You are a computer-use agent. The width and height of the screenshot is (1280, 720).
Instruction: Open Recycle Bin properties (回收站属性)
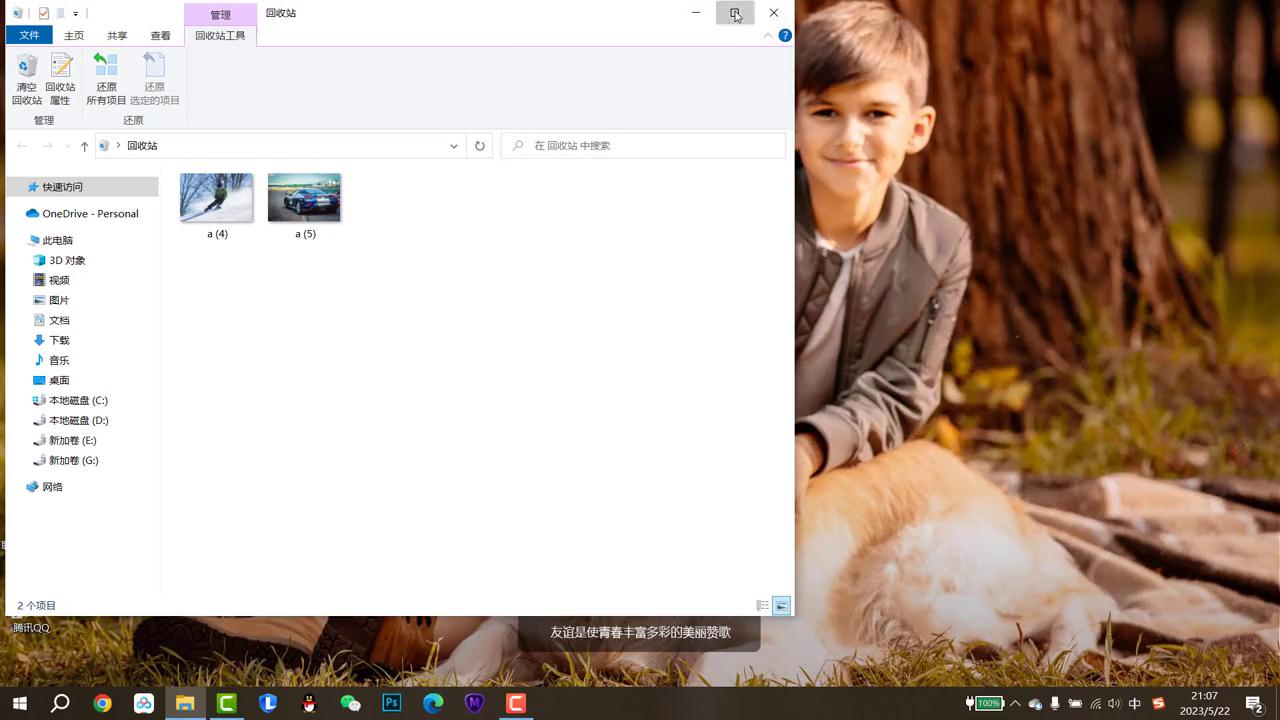click(x=60, y=79)
